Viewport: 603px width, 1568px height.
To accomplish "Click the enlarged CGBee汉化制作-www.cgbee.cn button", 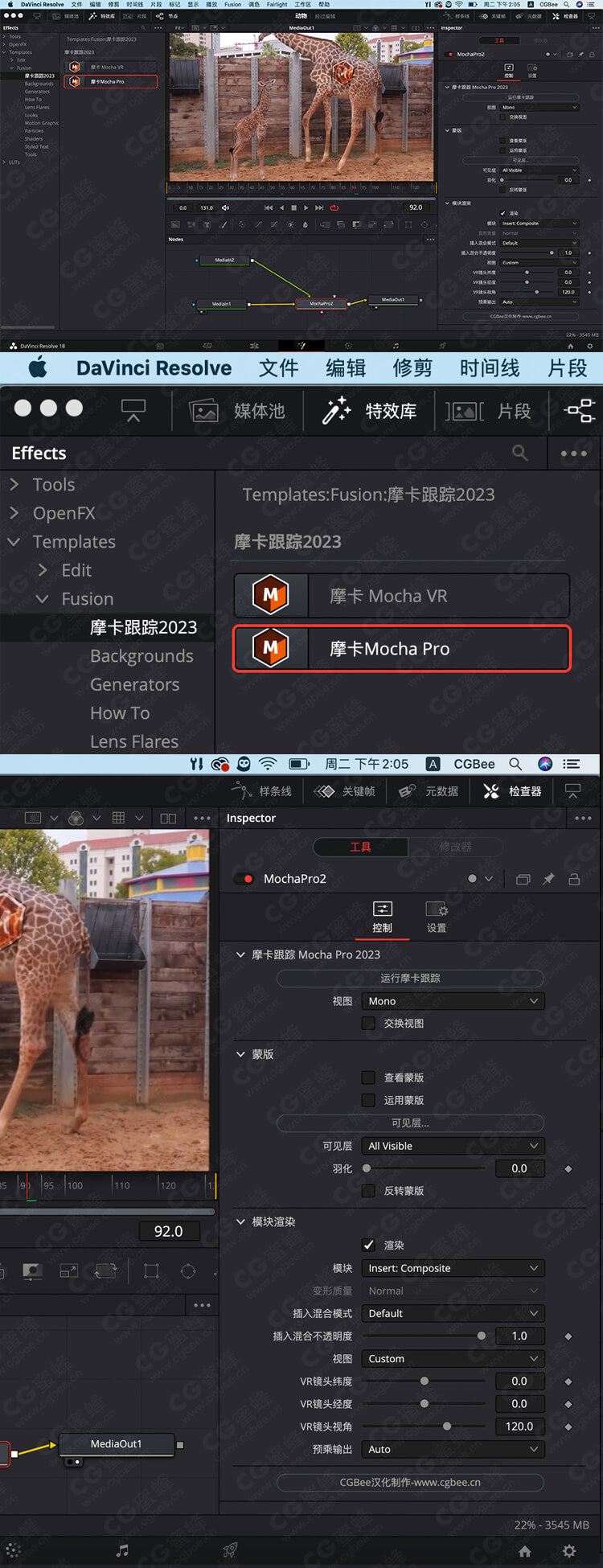I will tap(410, 1482).
